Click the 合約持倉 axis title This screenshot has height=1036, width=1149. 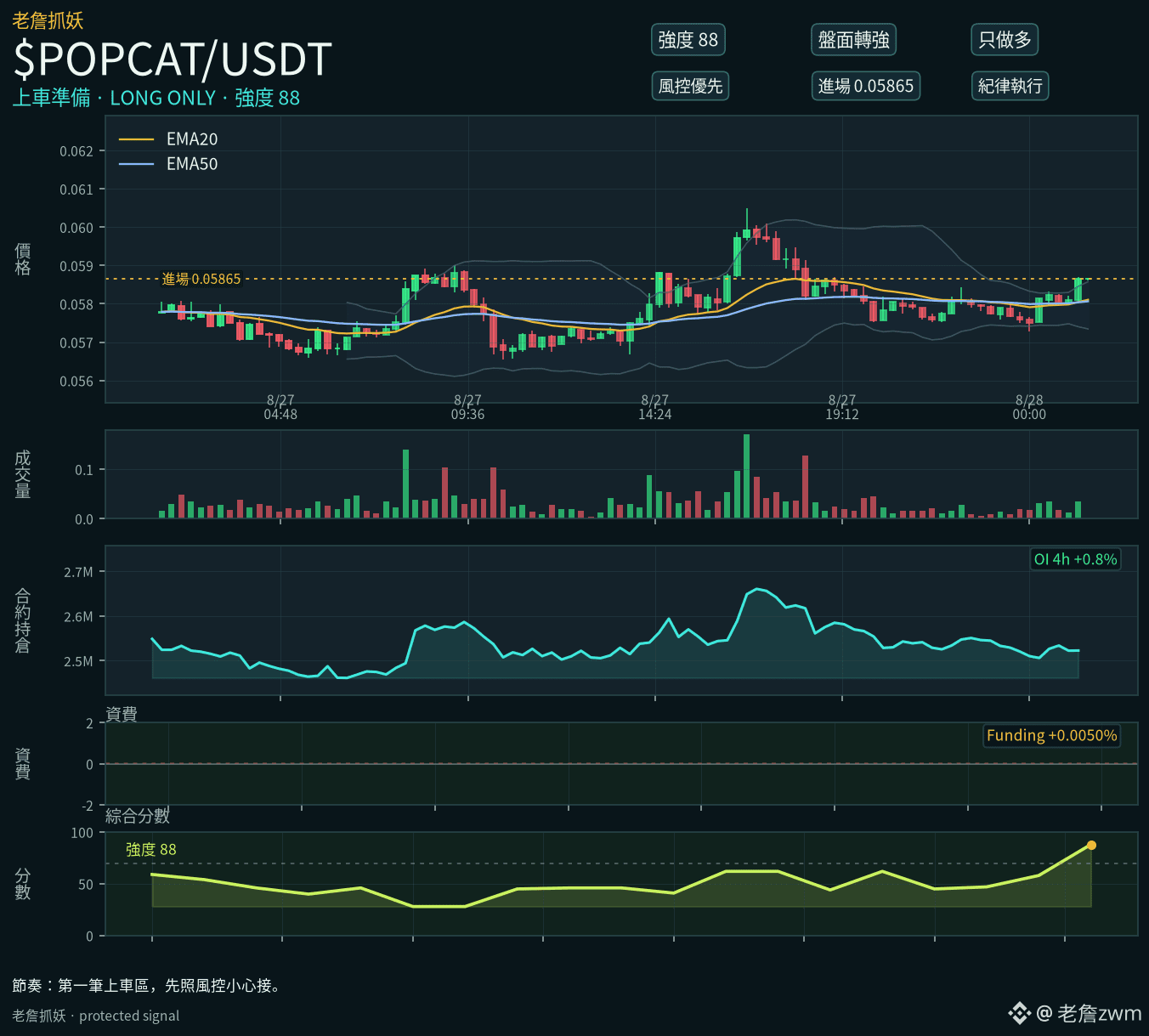point(23,620)
